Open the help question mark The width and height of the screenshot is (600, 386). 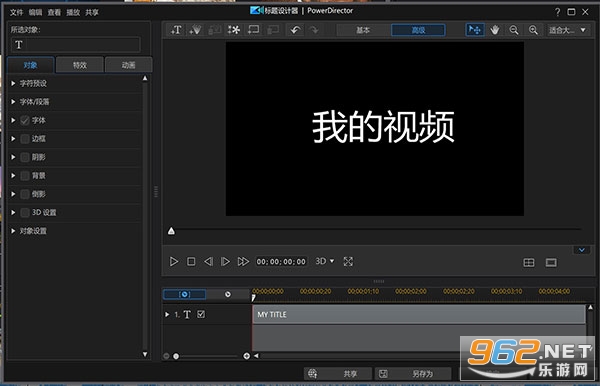tap(558, 12)
